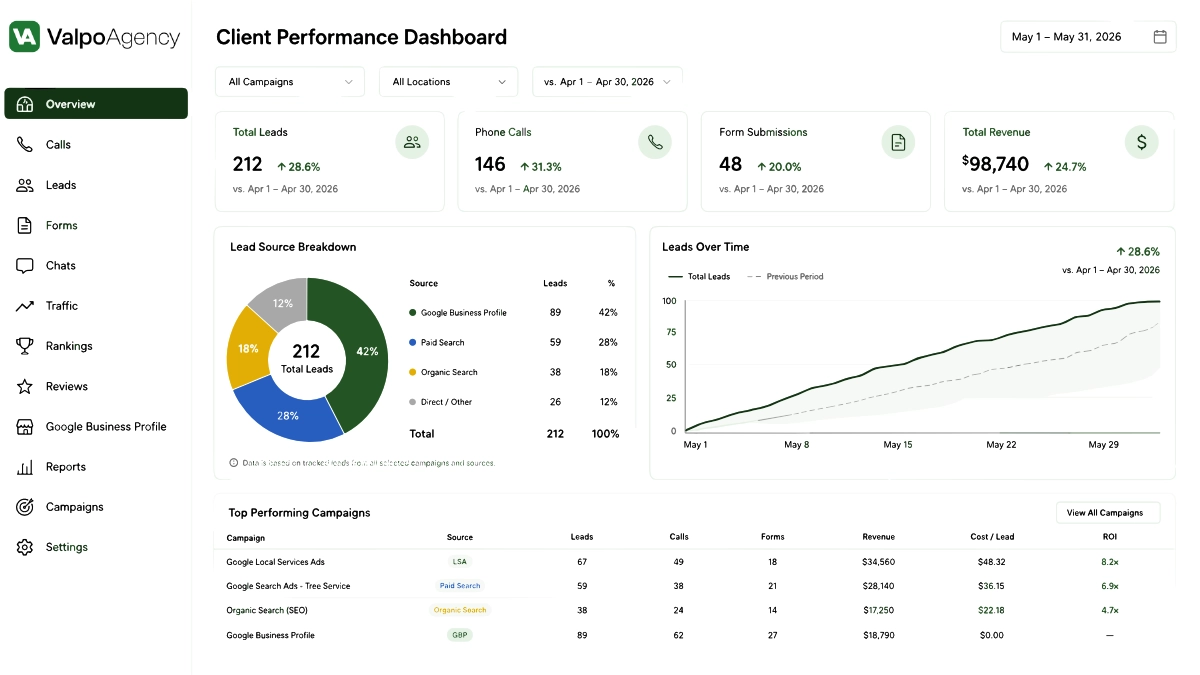Screen dimensions: 1200x675
Task: Click the Reviews star icon in sidebar
Action: (25, 386)
